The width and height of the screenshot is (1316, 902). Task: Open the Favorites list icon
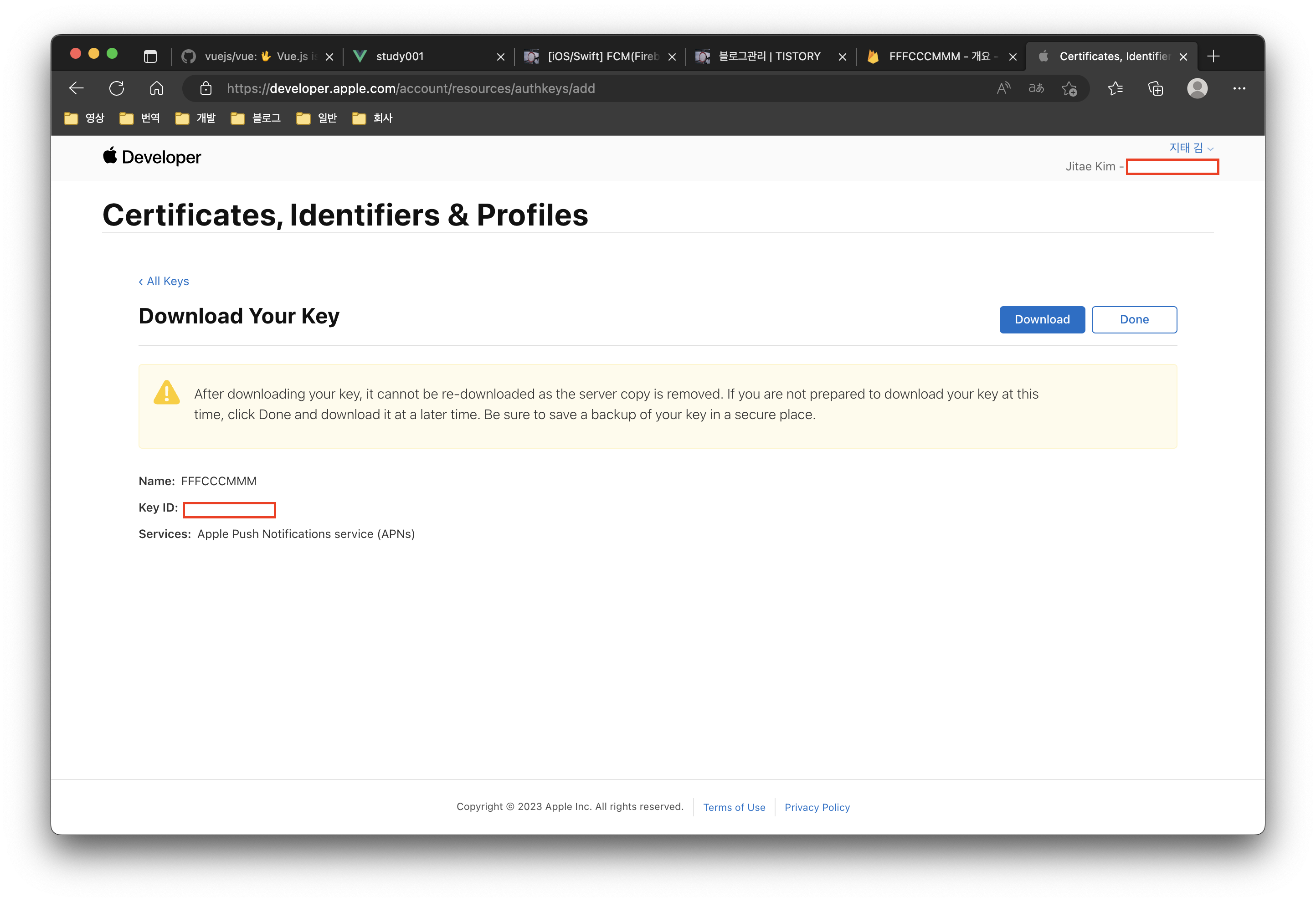point(1115,88)
